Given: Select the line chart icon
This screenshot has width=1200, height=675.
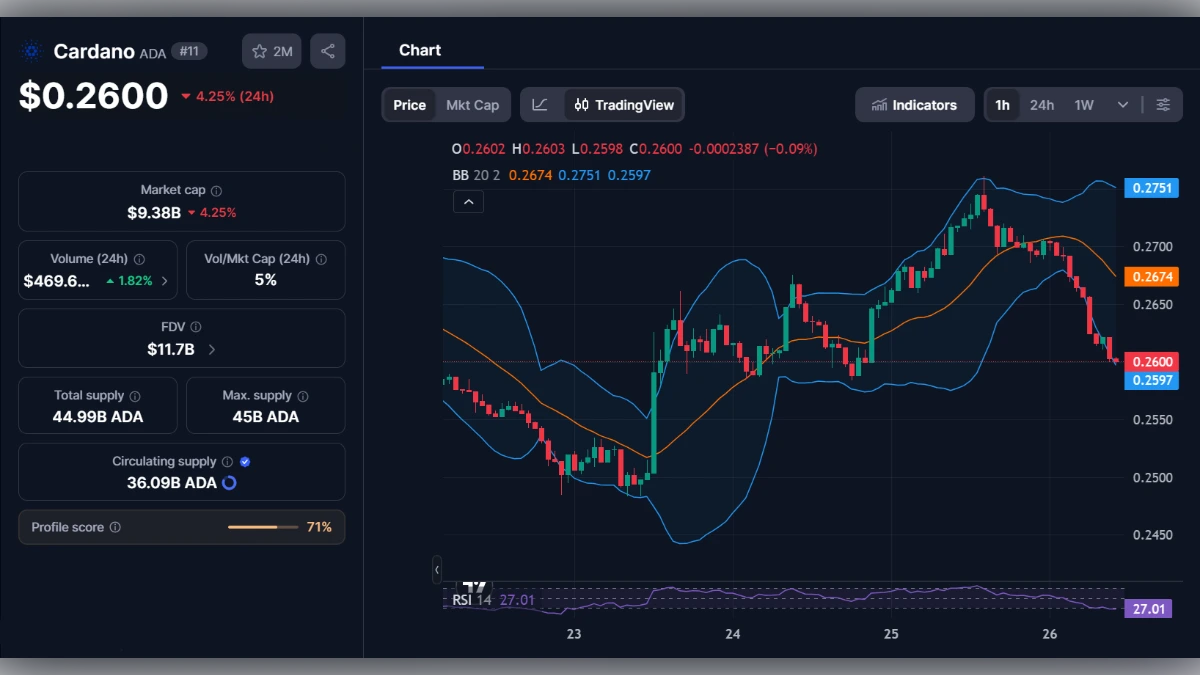Looking at the screenshot, I should (x=540, y=104).
